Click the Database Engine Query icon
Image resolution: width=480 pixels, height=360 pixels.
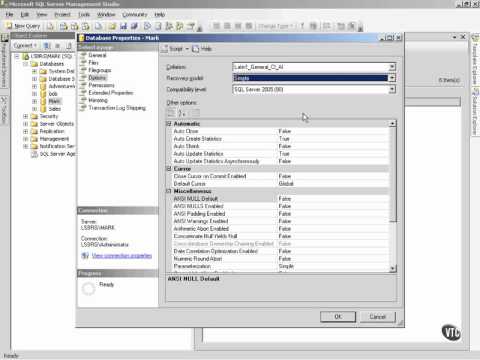pos(51,26)
